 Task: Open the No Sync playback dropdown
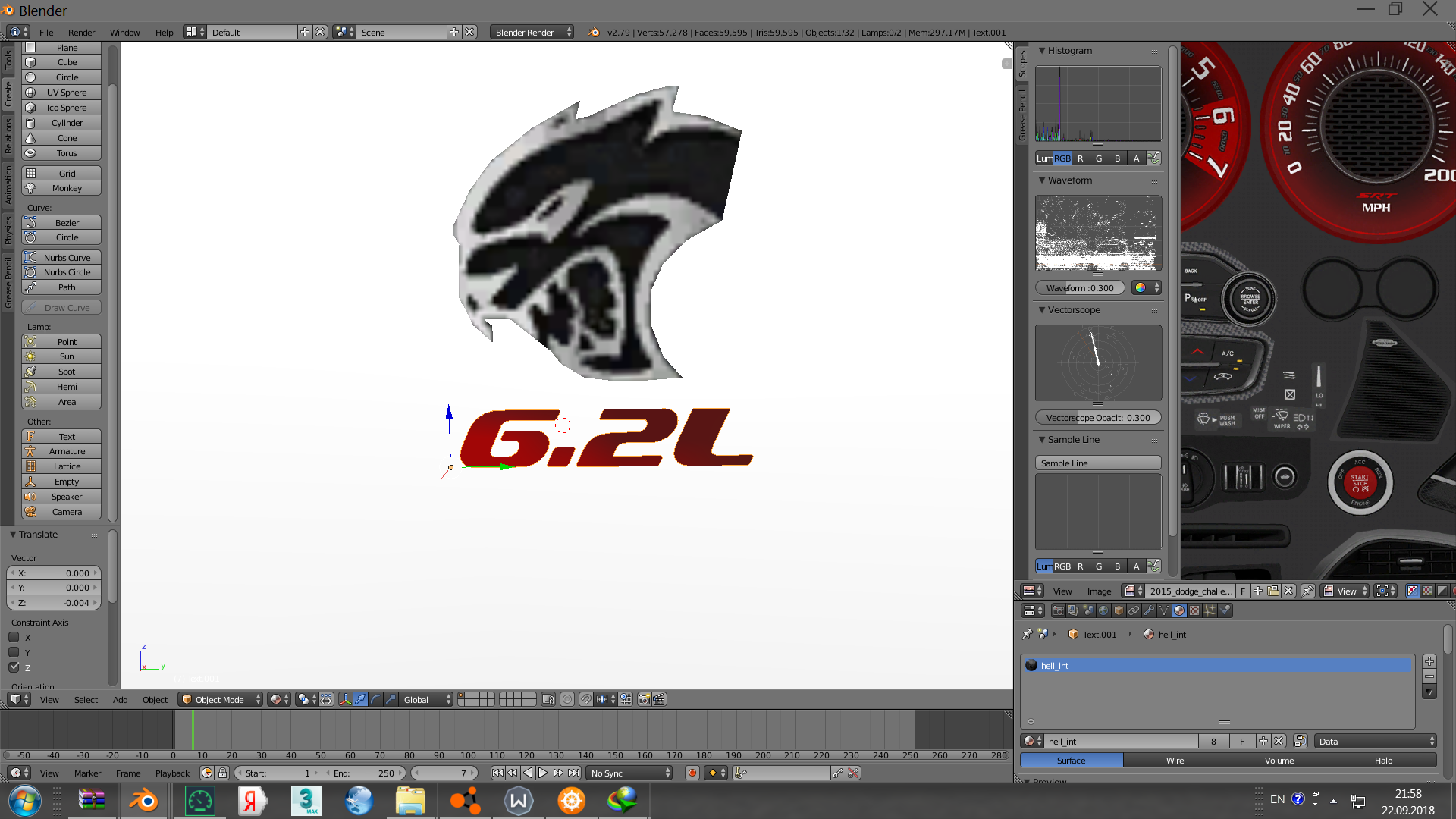click(630, 773)
